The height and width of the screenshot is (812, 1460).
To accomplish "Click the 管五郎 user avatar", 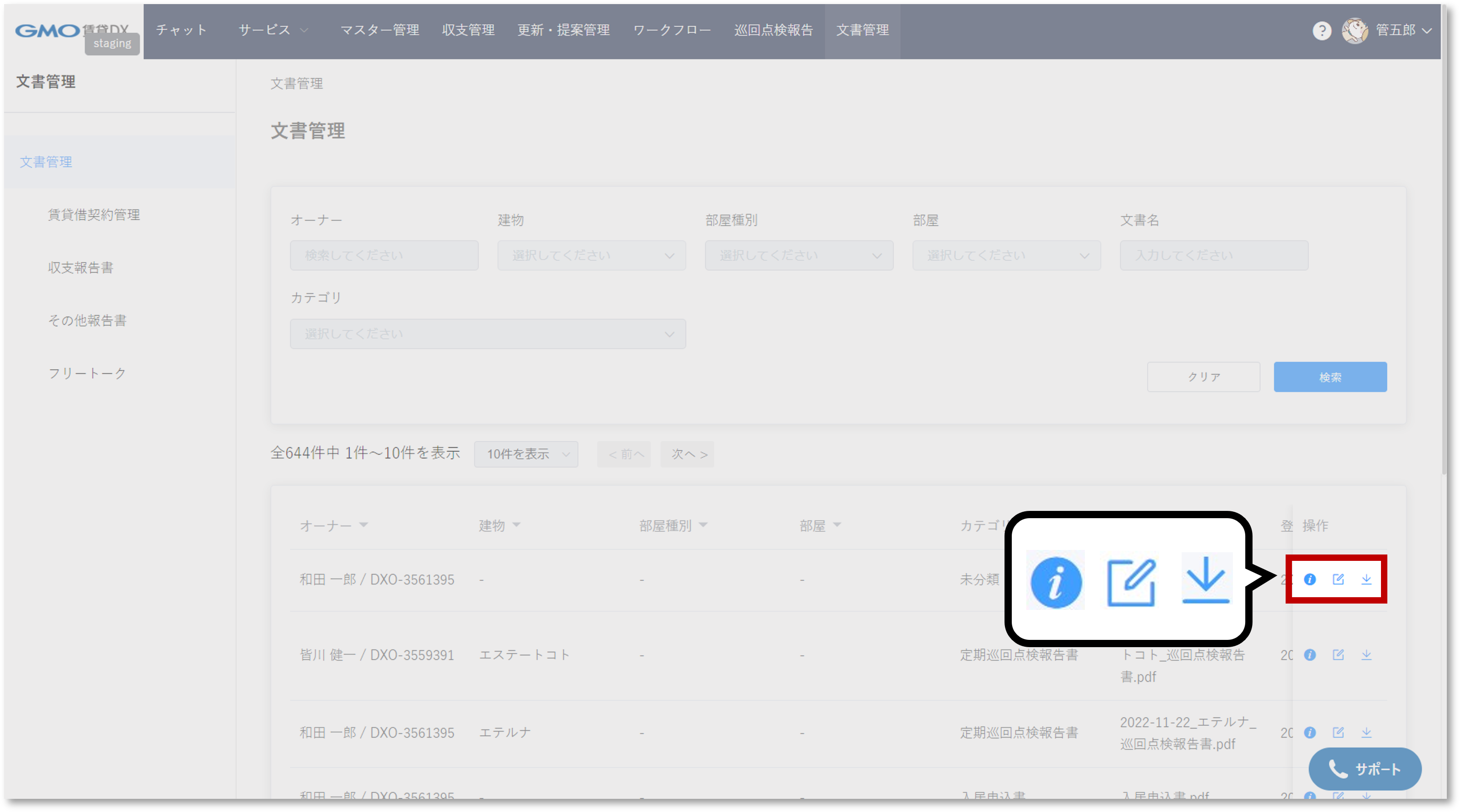I will pos(1355,30).
